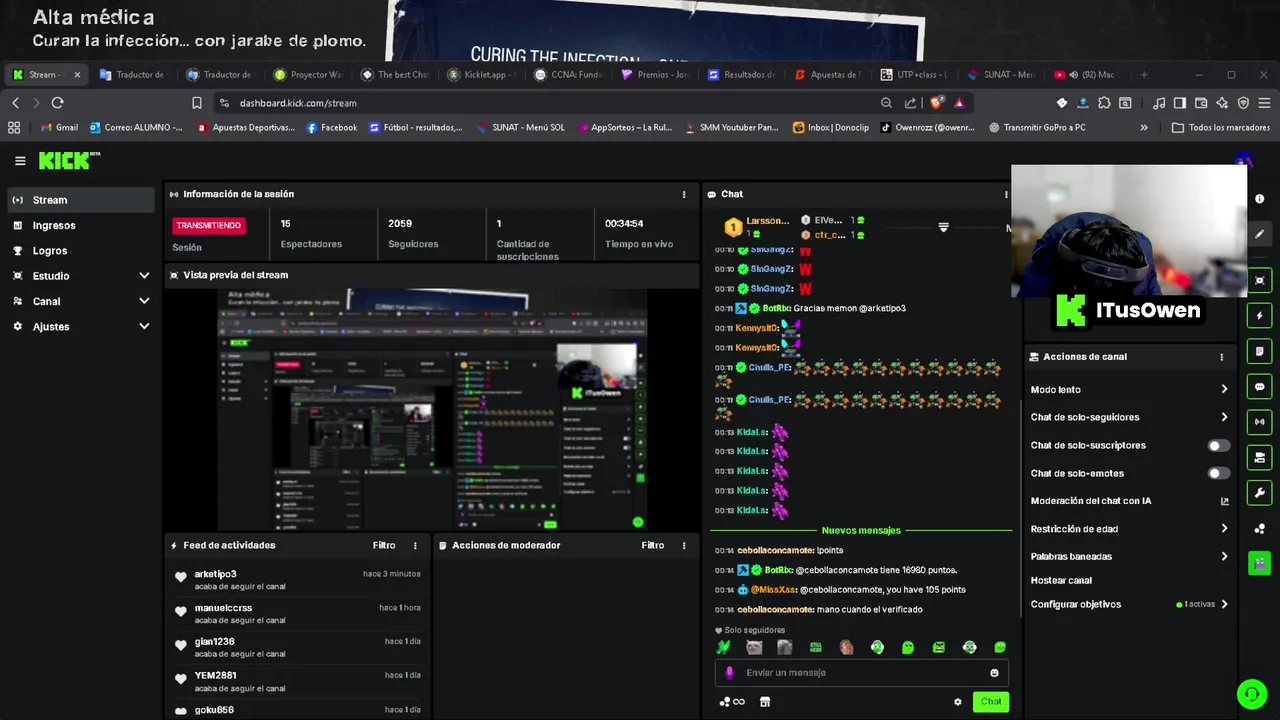Open Moderación del chat con IA
Image resolution: width=1280 pixels, height=720 pixels.
click(1129, 501)
